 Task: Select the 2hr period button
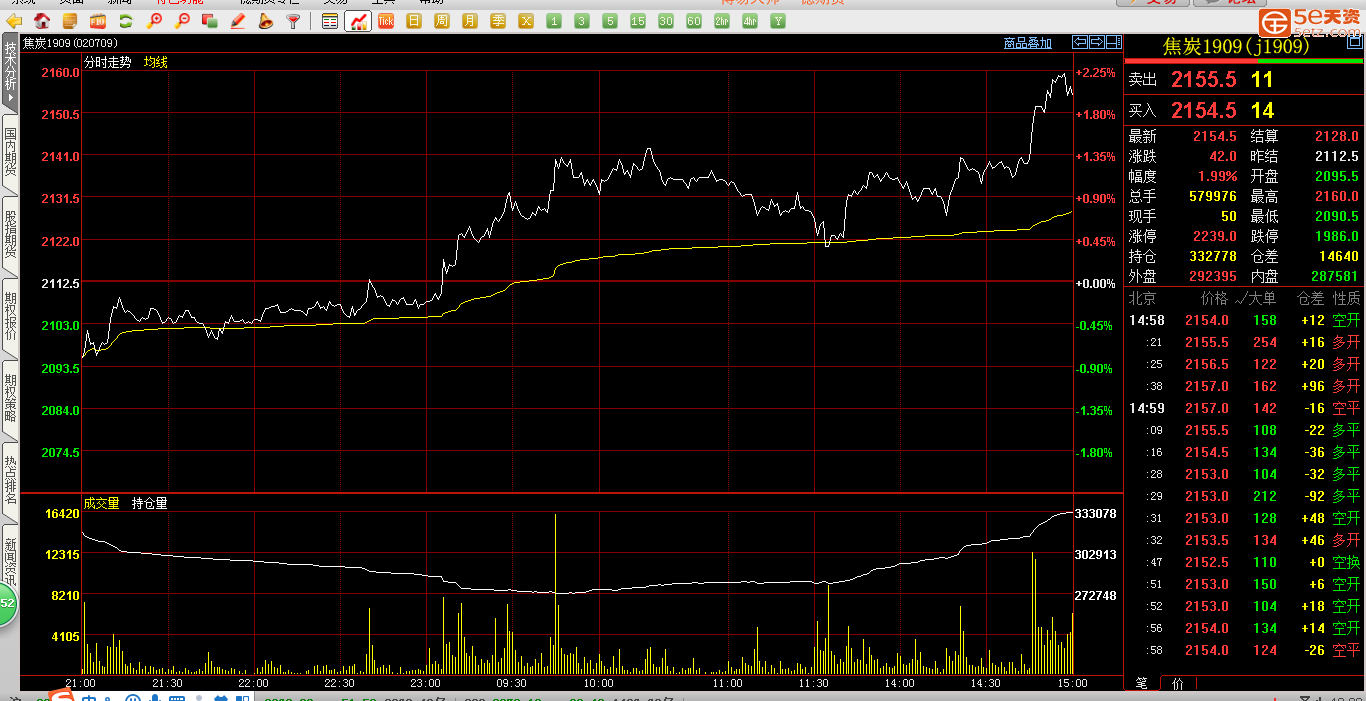pyautogui.click(x=722, y=21)
